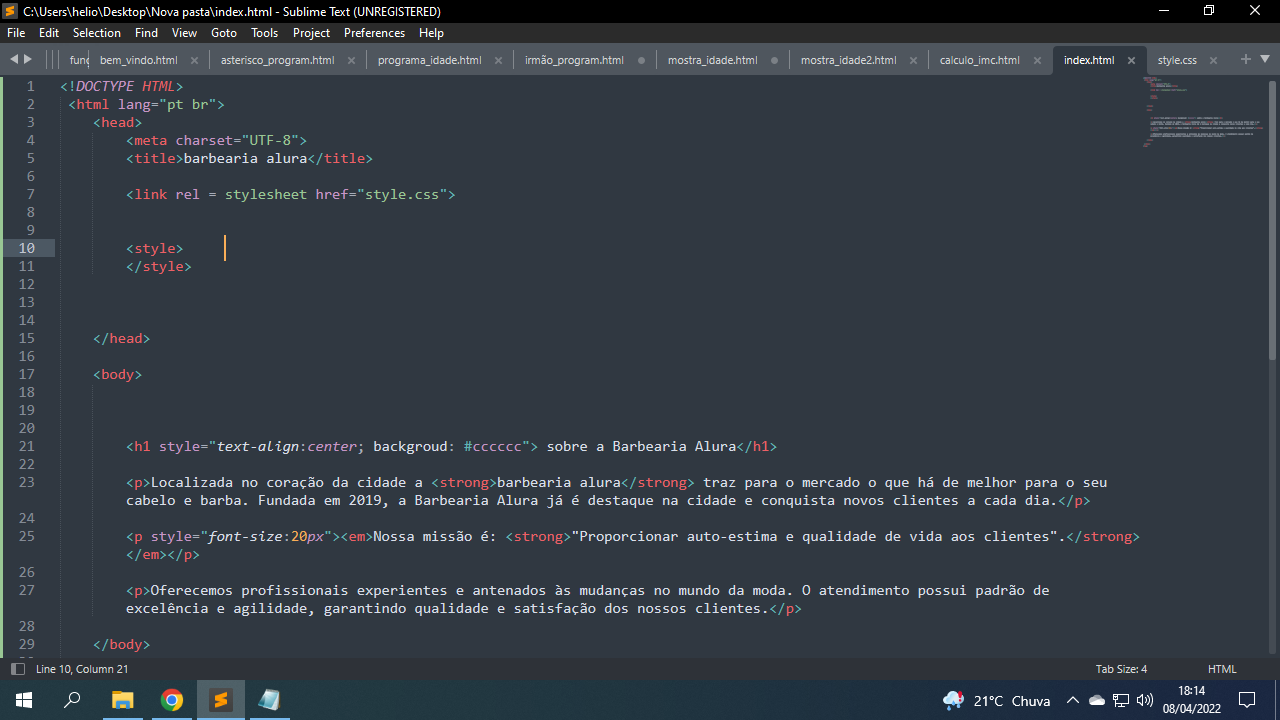Open File Explorer from taskbar
The width and height of the screenshot is (1280, 720).
tap(122, 700)
